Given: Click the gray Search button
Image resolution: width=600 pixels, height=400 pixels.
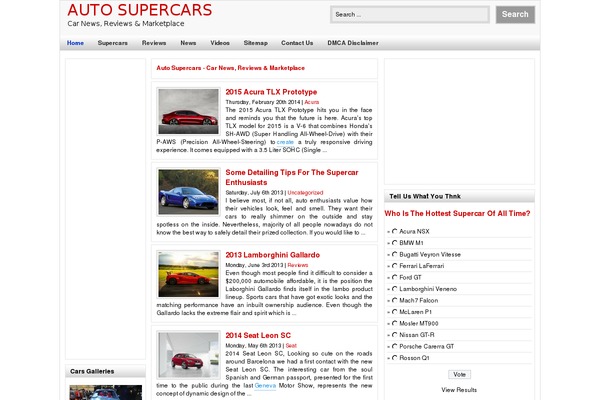Looking at the screenshot, I should tap(515, 15).
